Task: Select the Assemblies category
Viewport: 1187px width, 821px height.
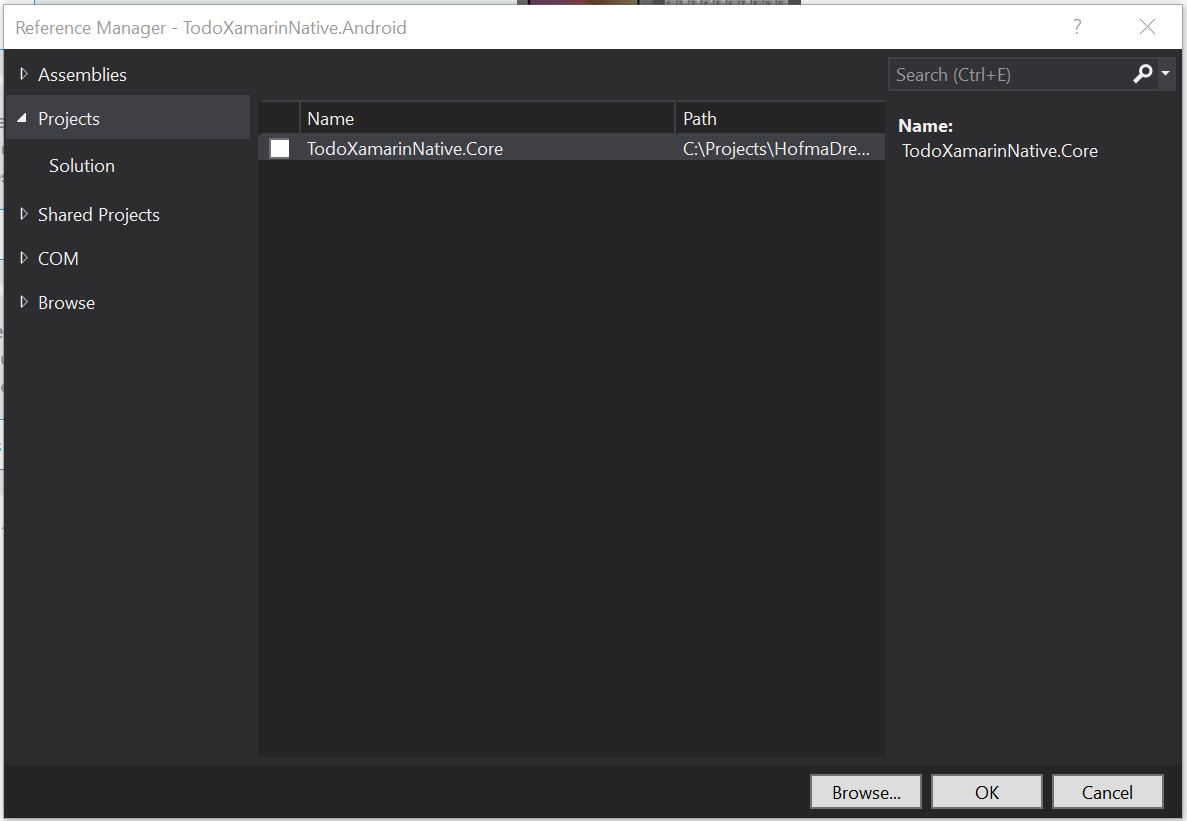Action: (82, 75)
